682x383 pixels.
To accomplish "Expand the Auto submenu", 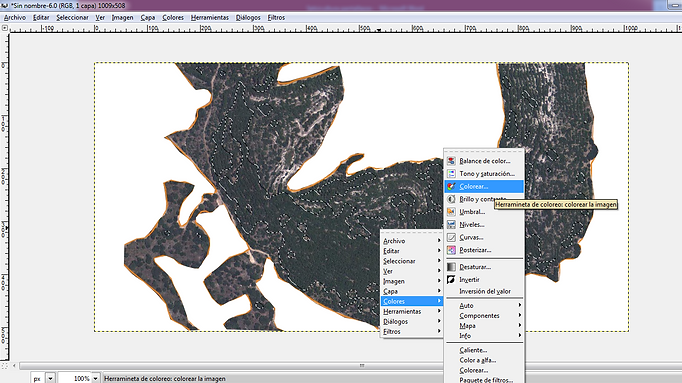I will [x=484, y=306].
